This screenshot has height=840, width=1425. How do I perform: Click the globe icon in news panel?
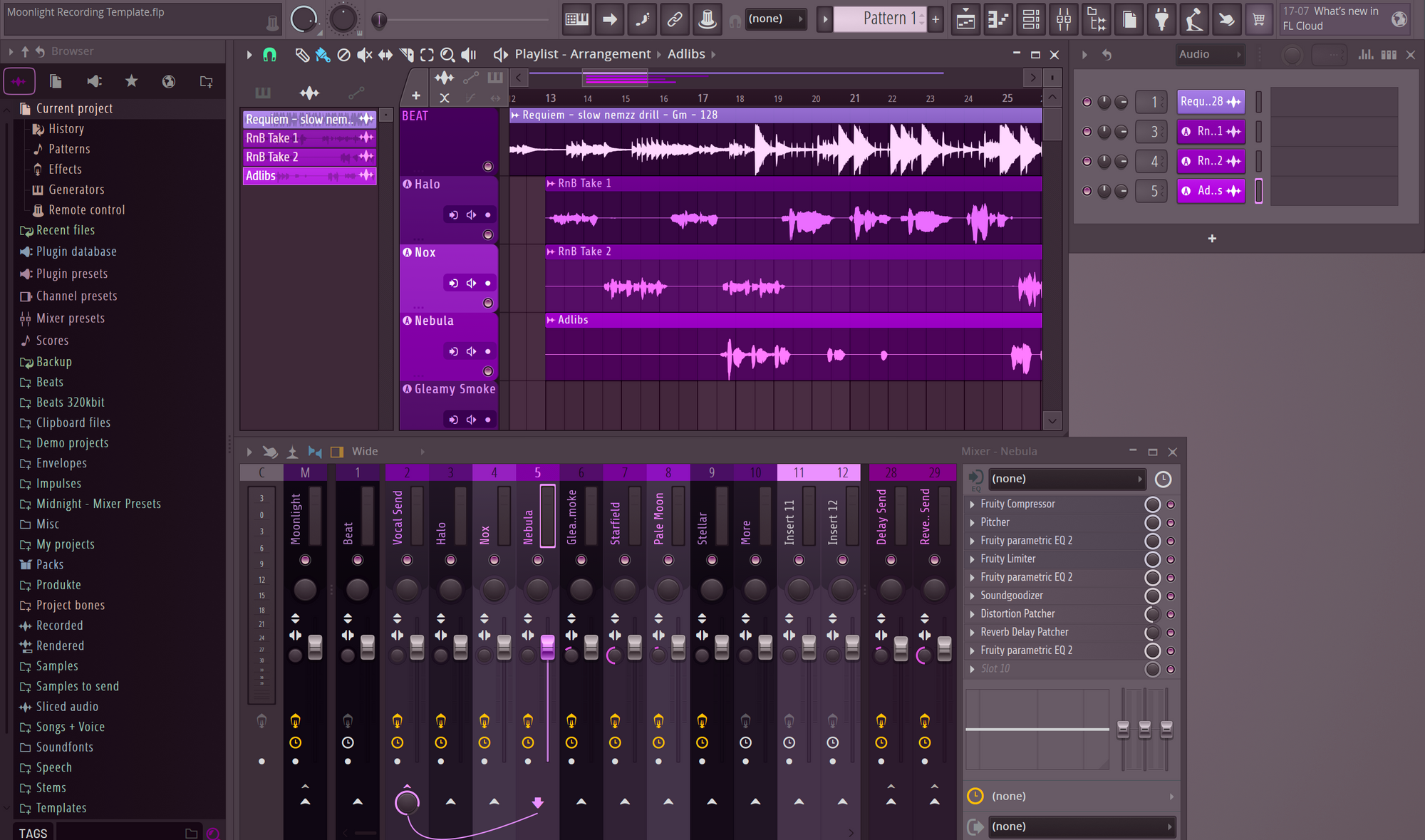click(1399, 19)
